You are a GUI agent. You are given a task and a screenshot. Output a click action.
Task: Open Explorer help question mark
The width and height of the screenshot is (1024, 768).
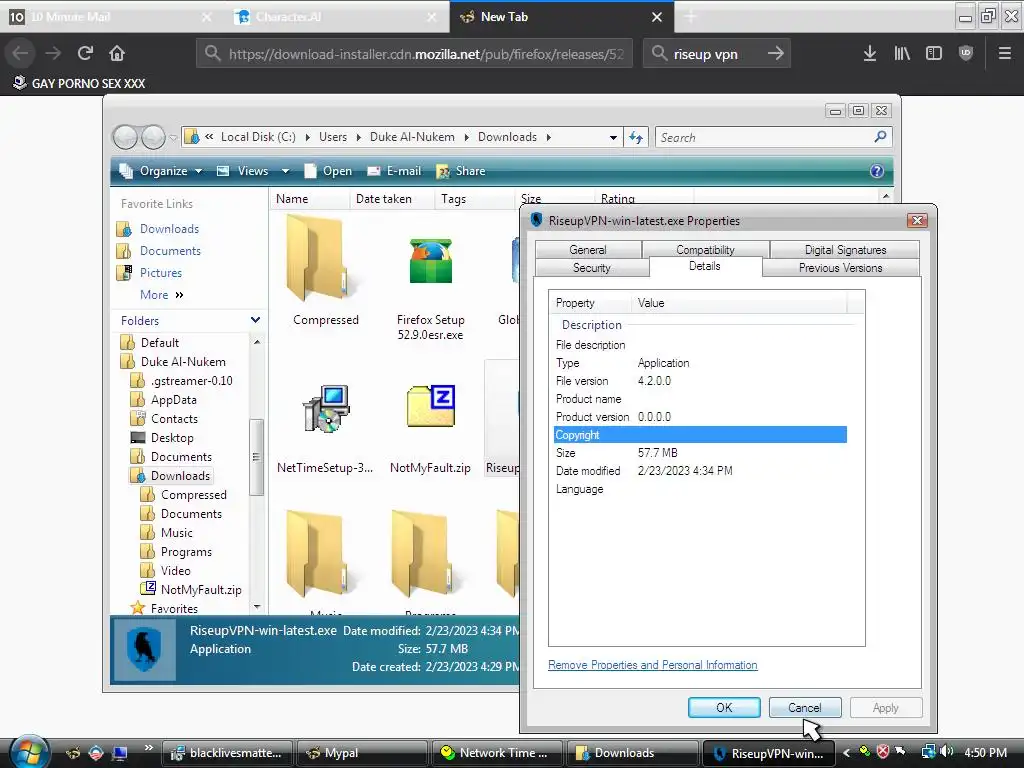(x=876, y=171)
